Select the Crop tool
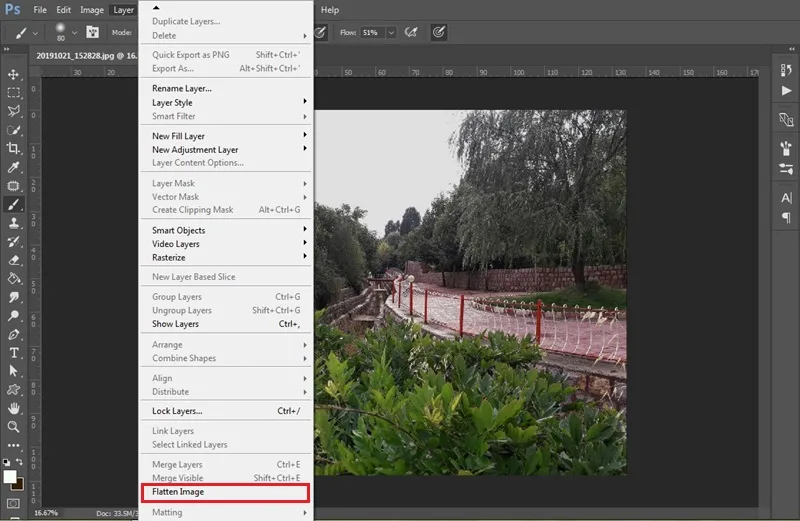 [x=13, y=148]
